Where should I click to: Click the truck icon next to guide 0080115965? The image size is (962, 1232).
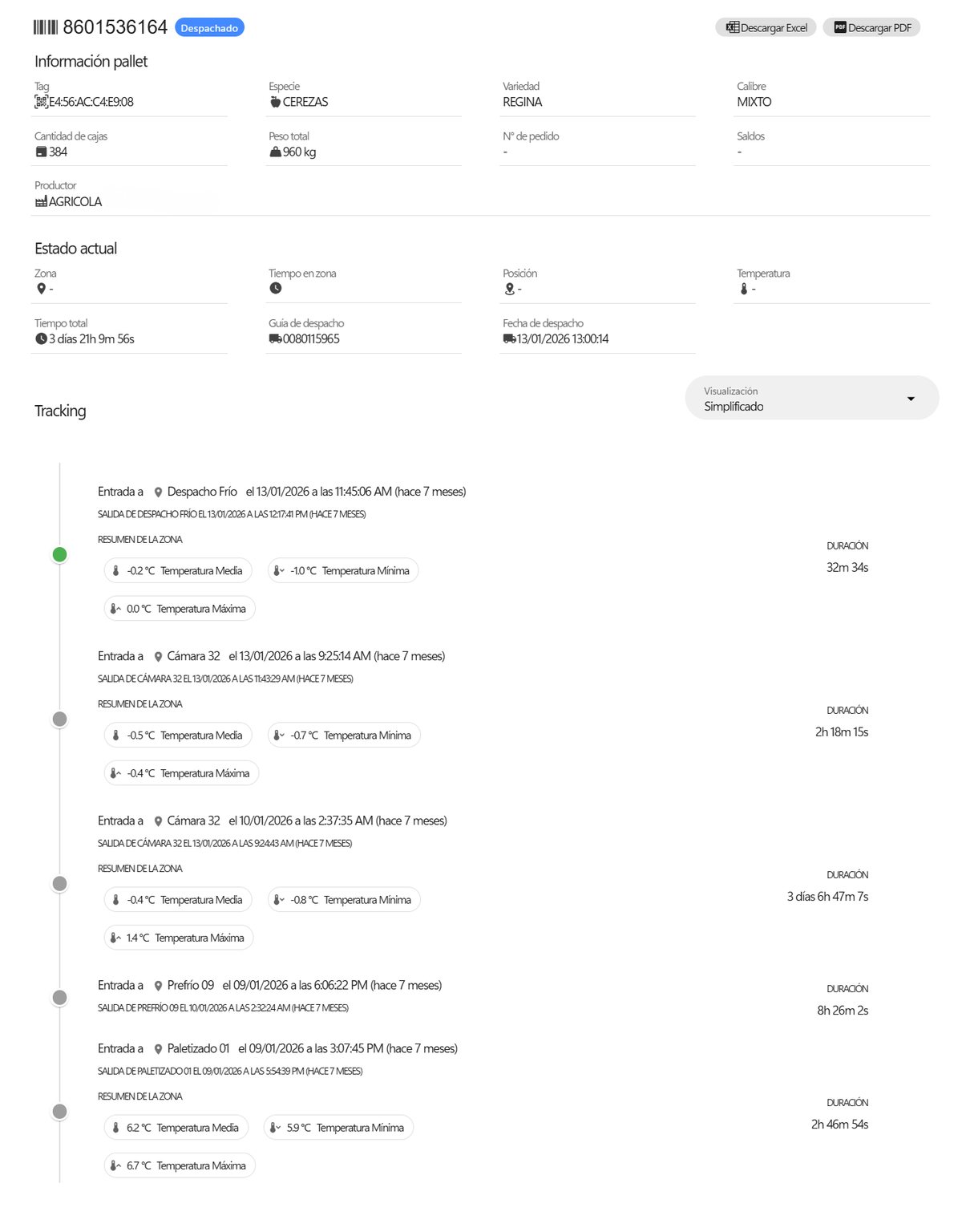click(275, 339)
